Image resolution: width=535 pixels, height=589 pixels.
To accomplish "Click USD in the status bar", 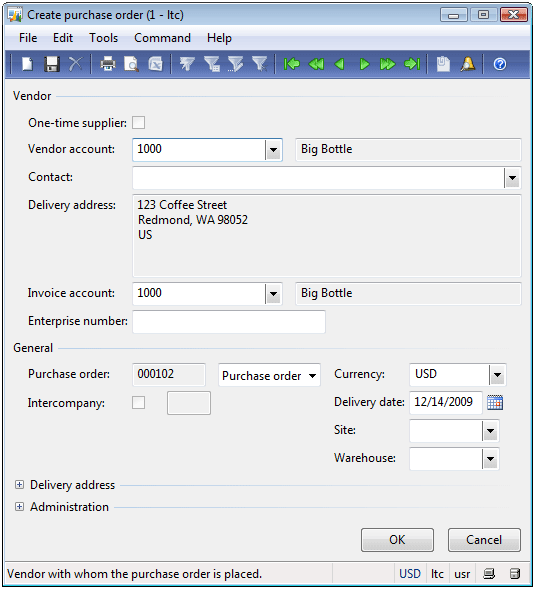I will point(410,574).
